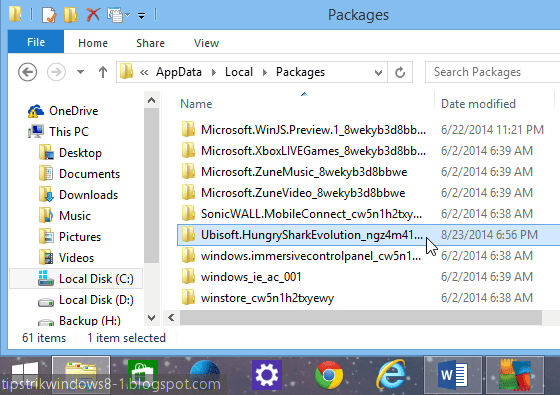
Task: Click the 8/23/2014 6:56 PM date cell
Action: click(x=489, y=235)
